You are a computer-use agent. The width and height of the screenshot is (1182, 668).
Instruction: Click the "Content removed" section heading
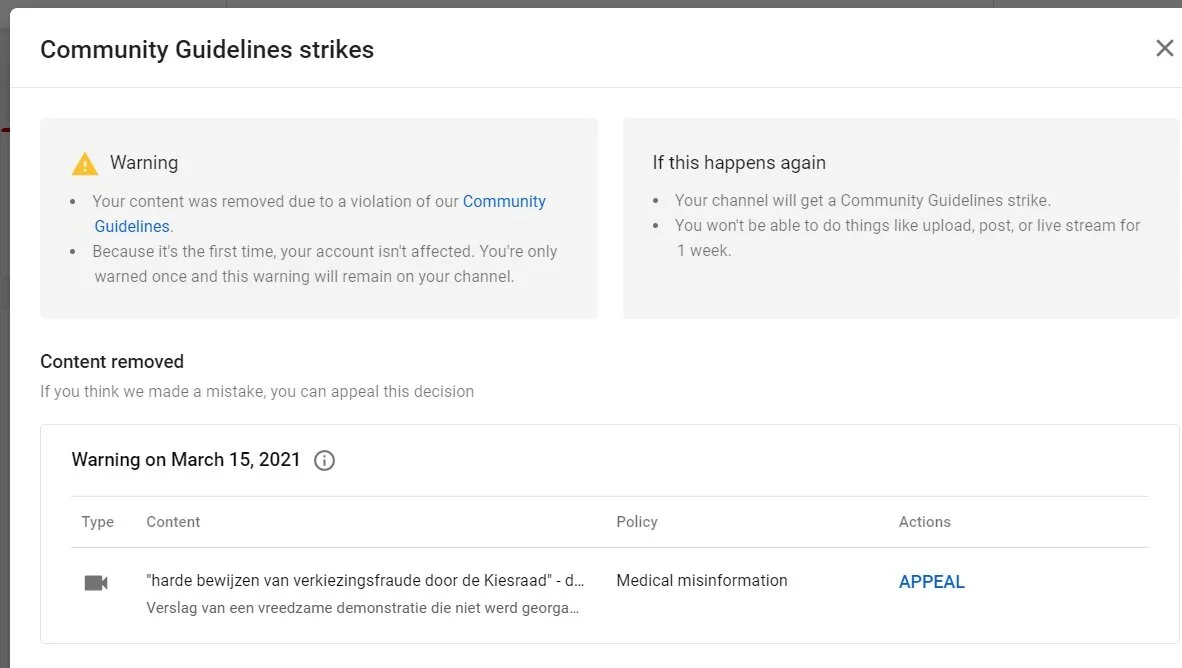112,362
